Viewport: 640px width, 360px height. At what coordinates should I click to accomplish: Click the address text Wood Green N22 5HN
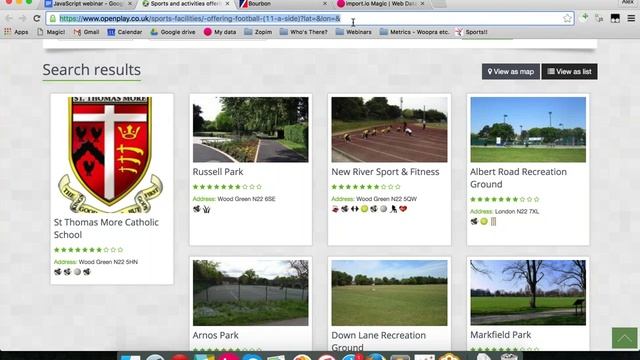[108, 262]
